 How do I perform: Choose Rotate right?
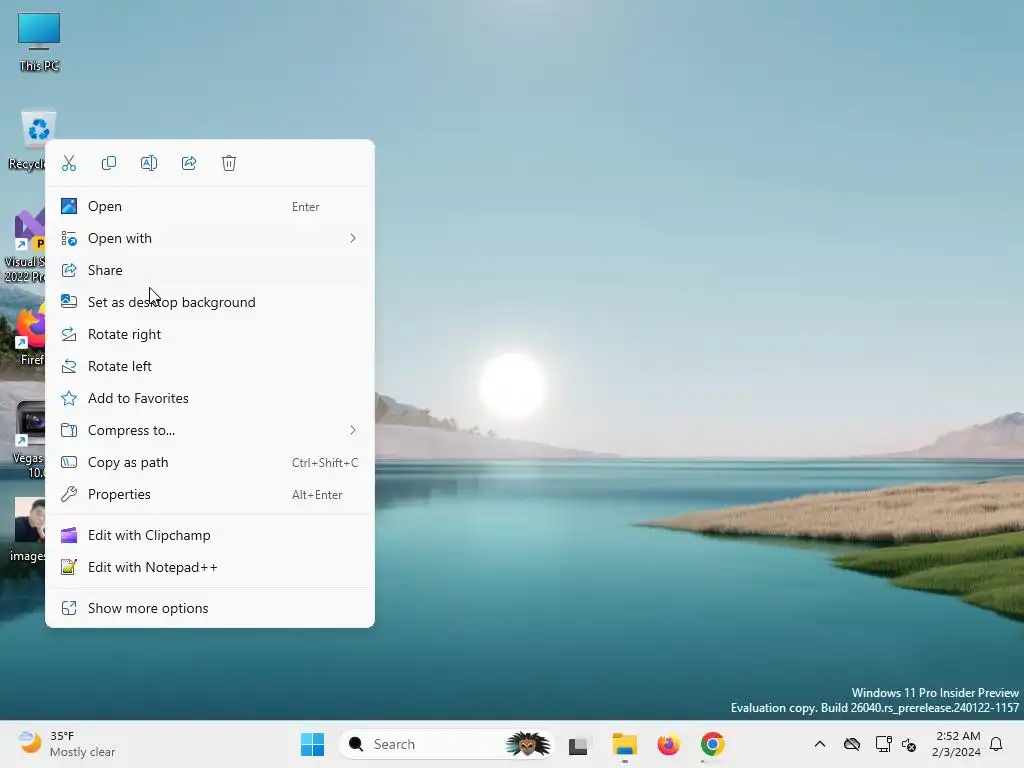(210, 334)
